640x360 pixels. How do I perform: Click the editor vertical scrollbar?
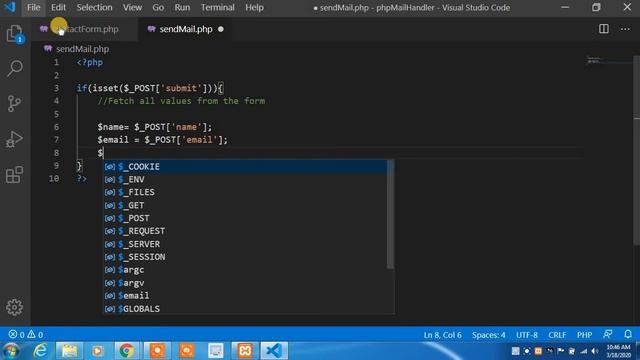637,151
